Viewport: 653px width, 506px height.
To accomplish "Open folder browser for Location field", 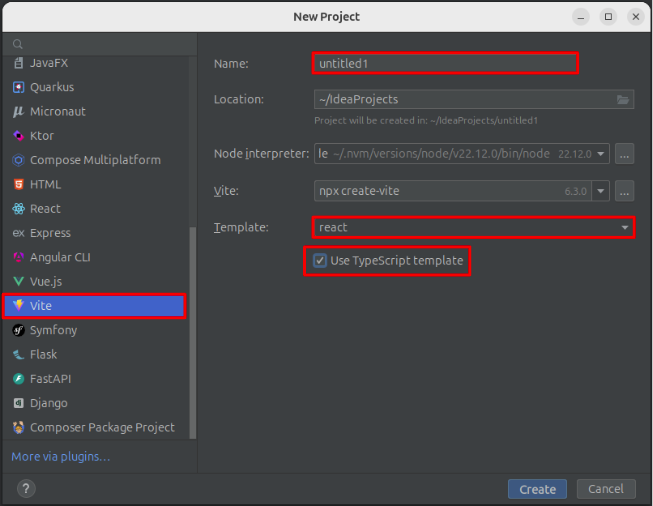I will pyautogui.click(x=623, y=100).
